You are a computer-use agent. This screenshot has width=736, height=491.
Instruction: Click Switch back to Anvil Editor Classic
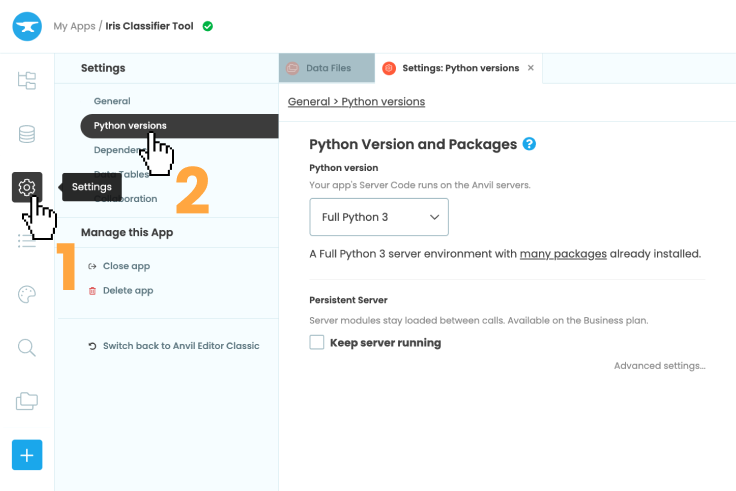click(180, 346)
